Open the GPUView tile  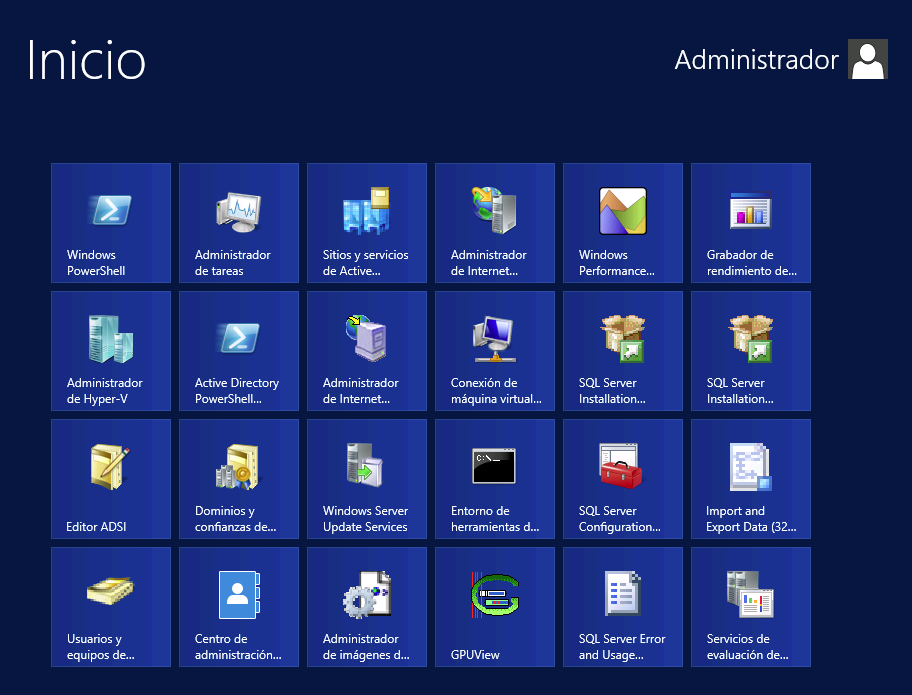[x=495, y=607]
